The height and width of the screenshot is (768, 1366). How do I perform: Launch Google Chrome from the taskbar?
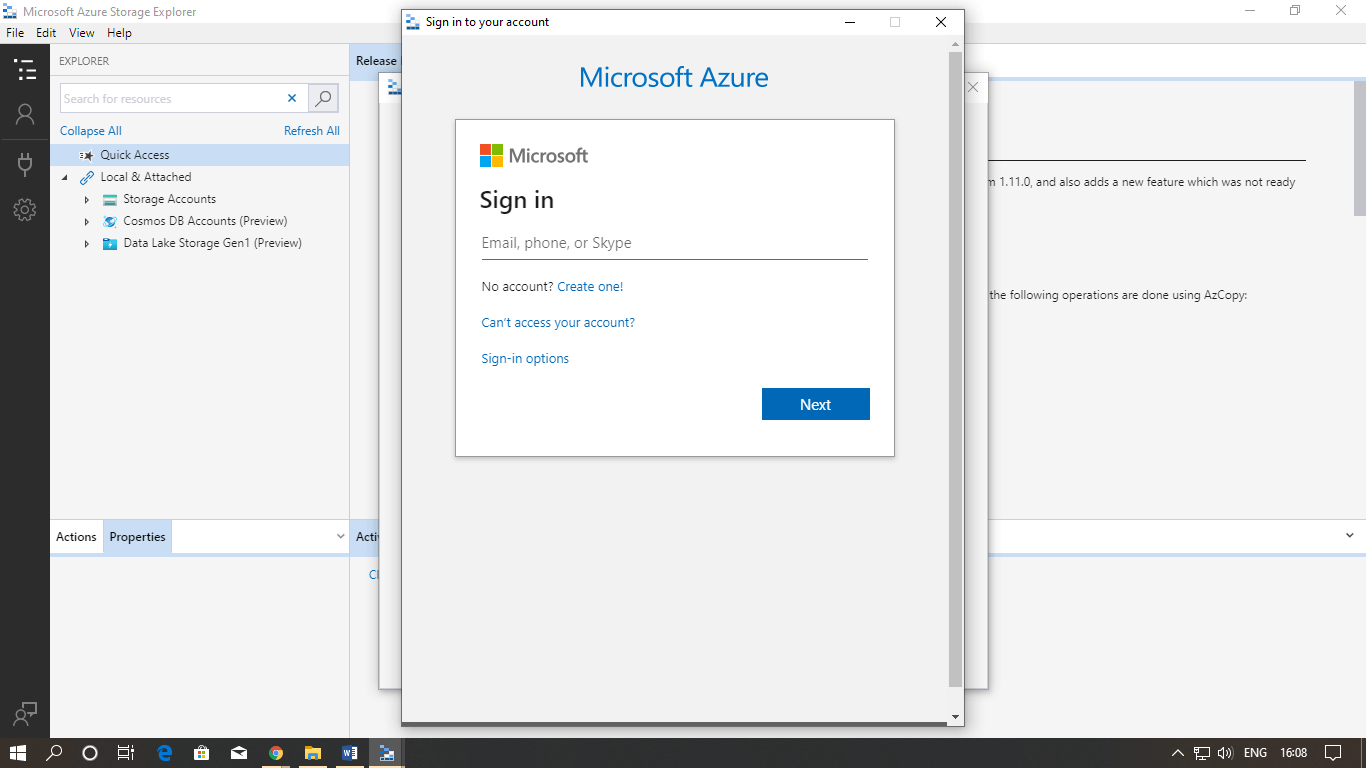point(276,753)
